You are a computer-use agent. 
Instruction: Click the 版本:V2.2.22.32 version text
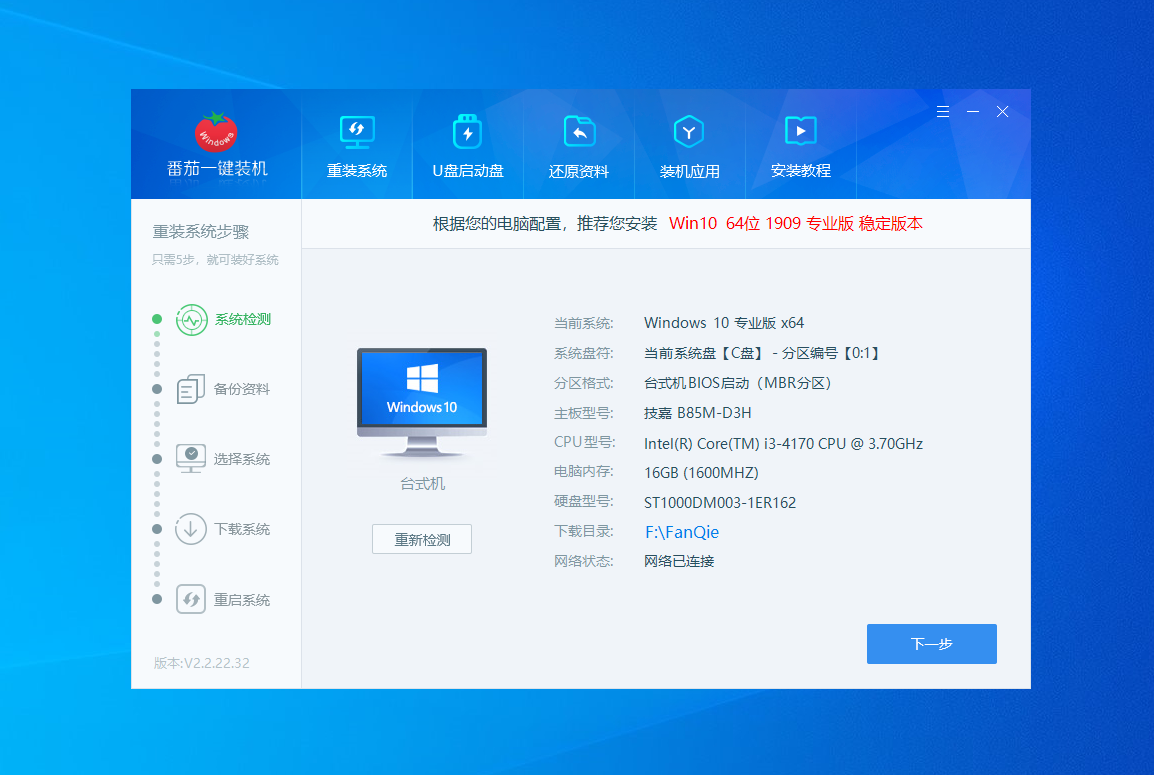pyautogui.click(x=202, y=663)
